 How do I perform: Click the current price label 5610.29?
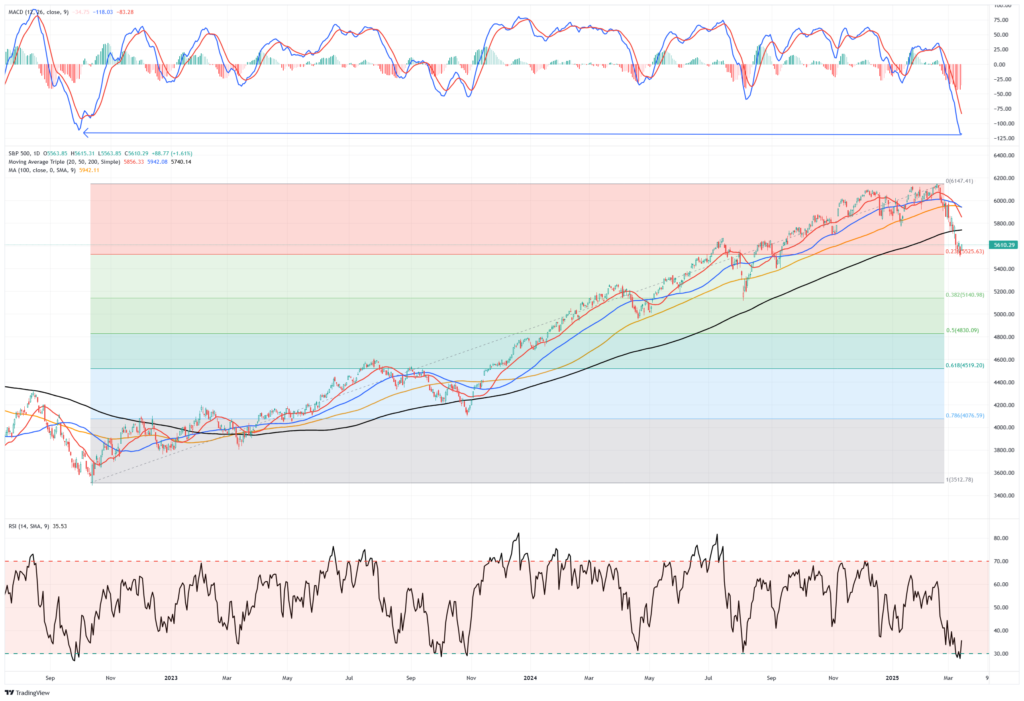[1003, 245]
